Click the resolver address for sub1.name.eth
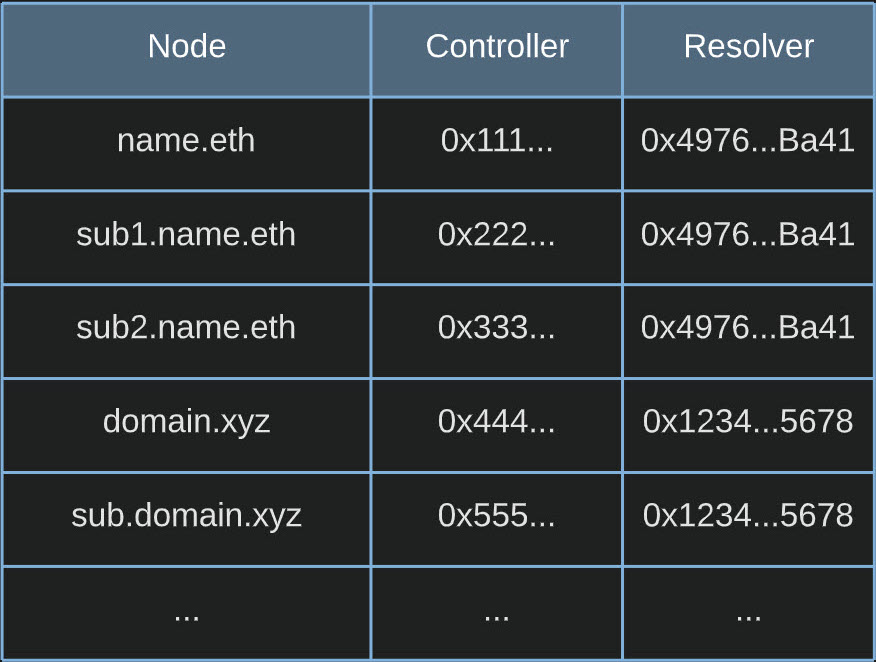Image resolution: width=876 pixels, height=662 pixels. coord(748,235)
